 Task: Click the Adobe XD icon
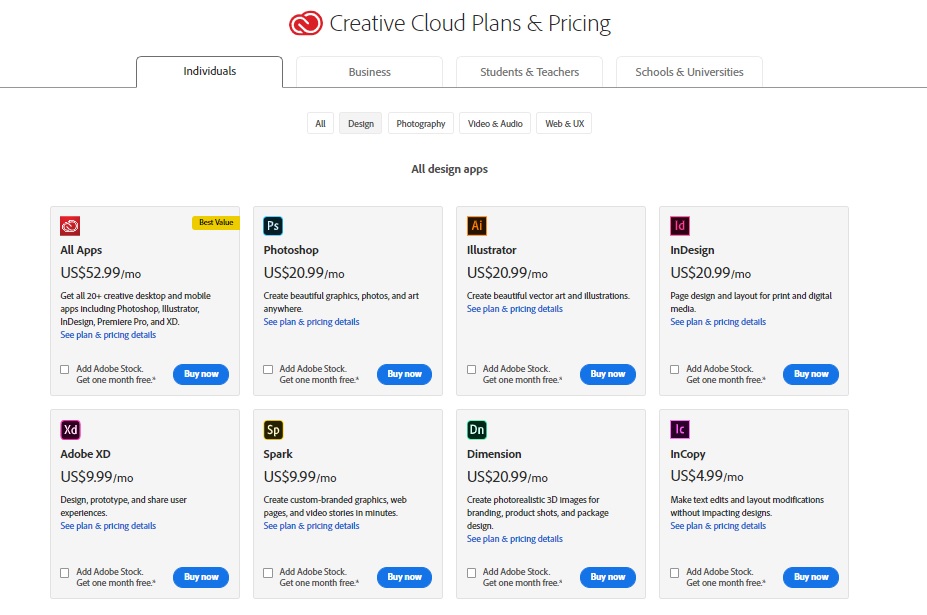[x=70, y=430]
